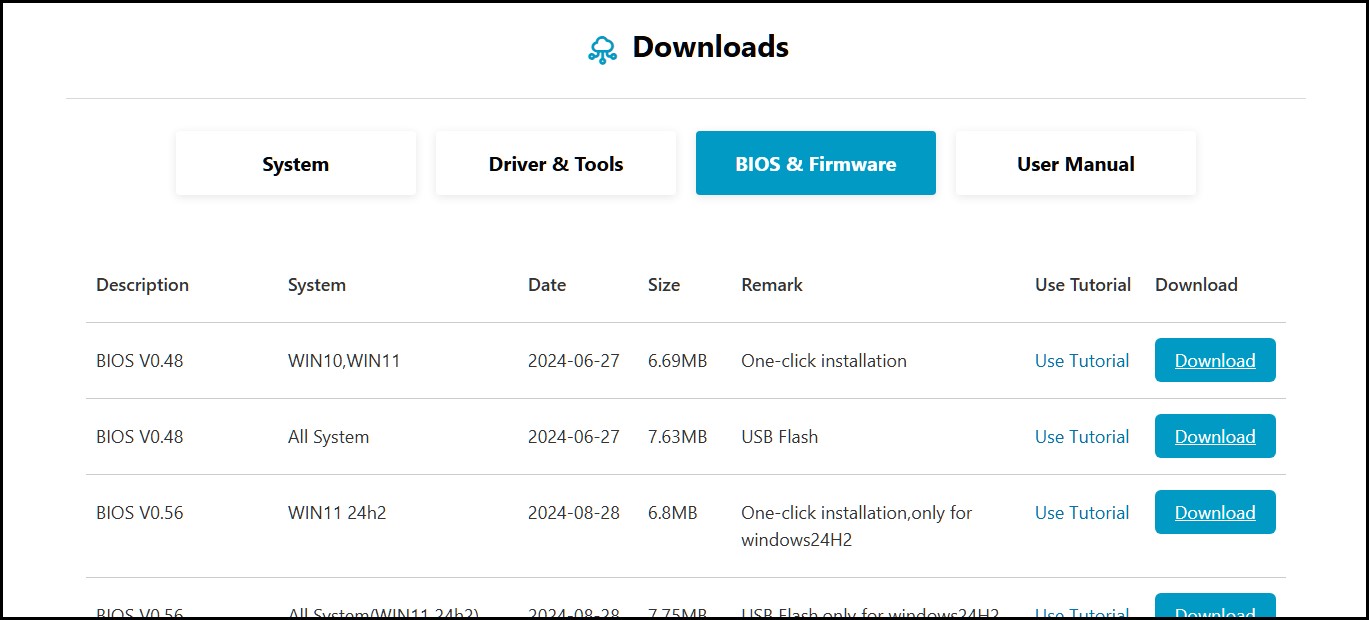
Task: Open Use Tutorial for BIOS V0.48 USB Flash
Action: point(1082,437)
